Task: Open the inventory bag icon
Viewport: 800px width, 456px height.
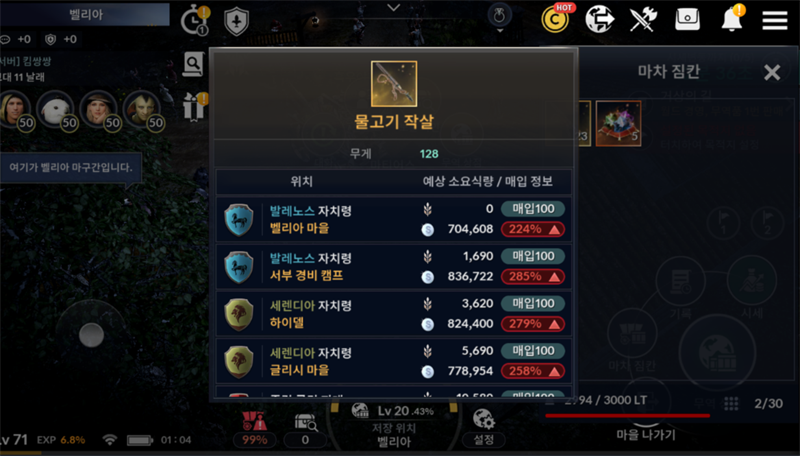Action: (687, 19)
